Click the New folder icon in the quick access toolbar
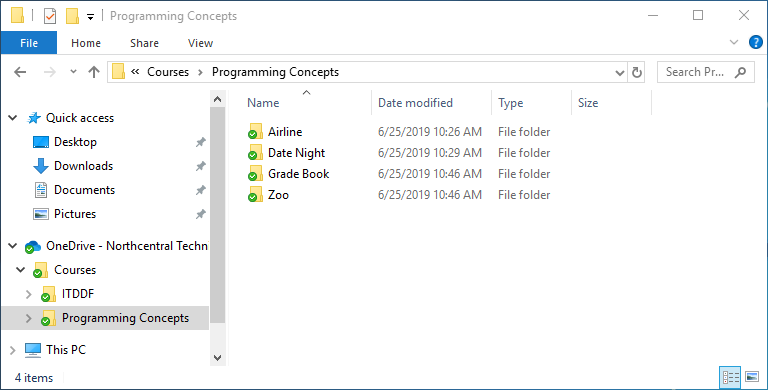Screen dimensions: 768x390 (x=72, y=16)
